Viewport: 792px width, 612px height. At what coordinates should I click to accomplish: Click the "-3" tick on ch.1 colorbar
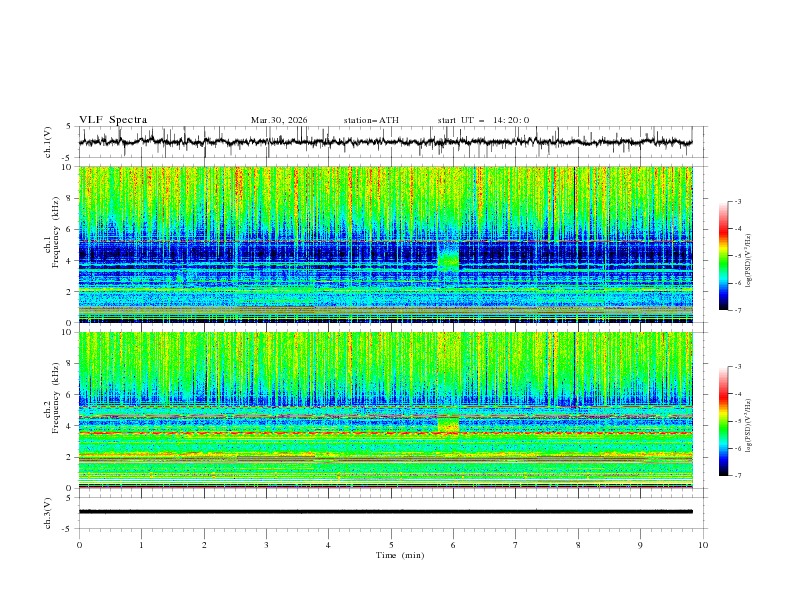coord(737,201)
